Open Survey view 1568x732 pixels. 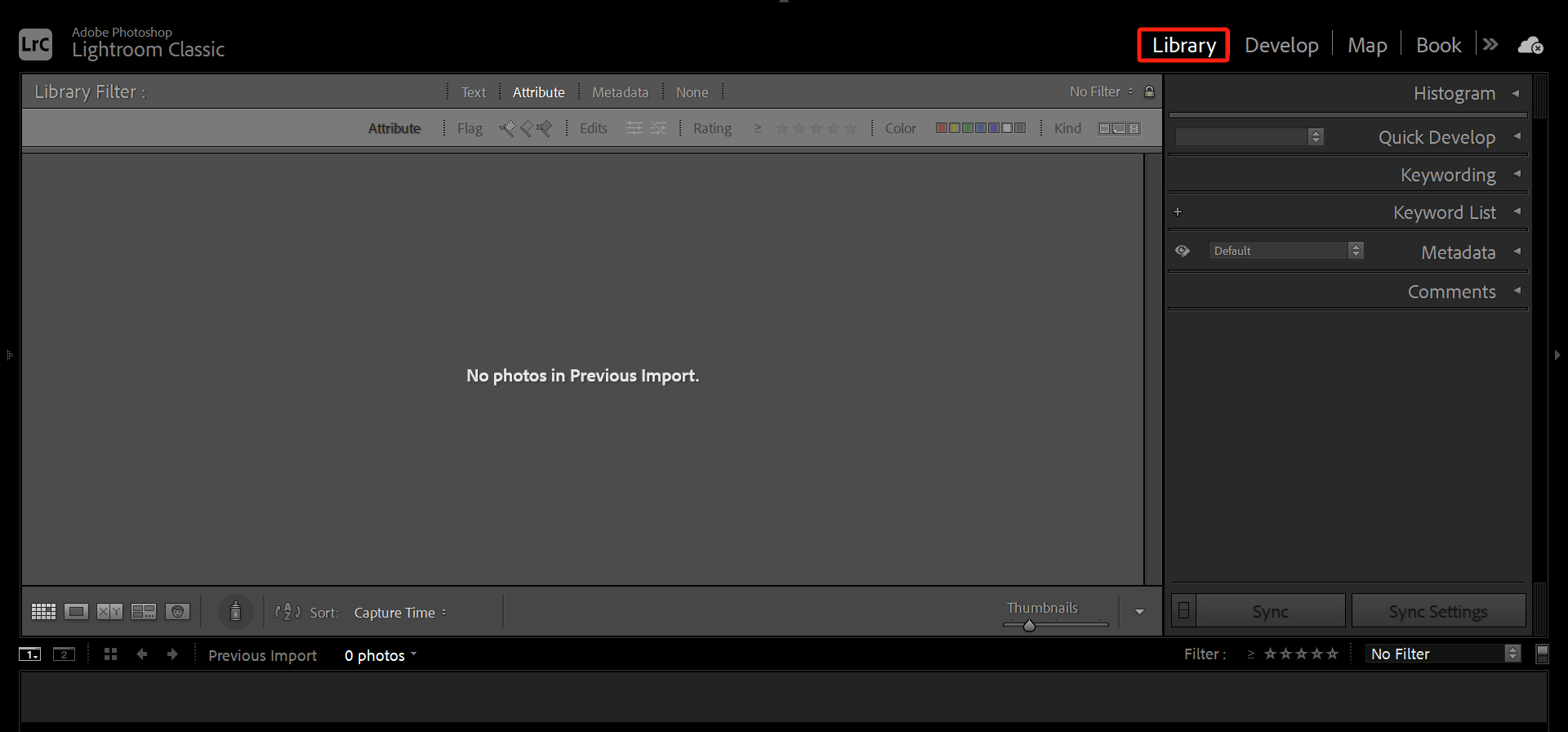click(144, 611)
